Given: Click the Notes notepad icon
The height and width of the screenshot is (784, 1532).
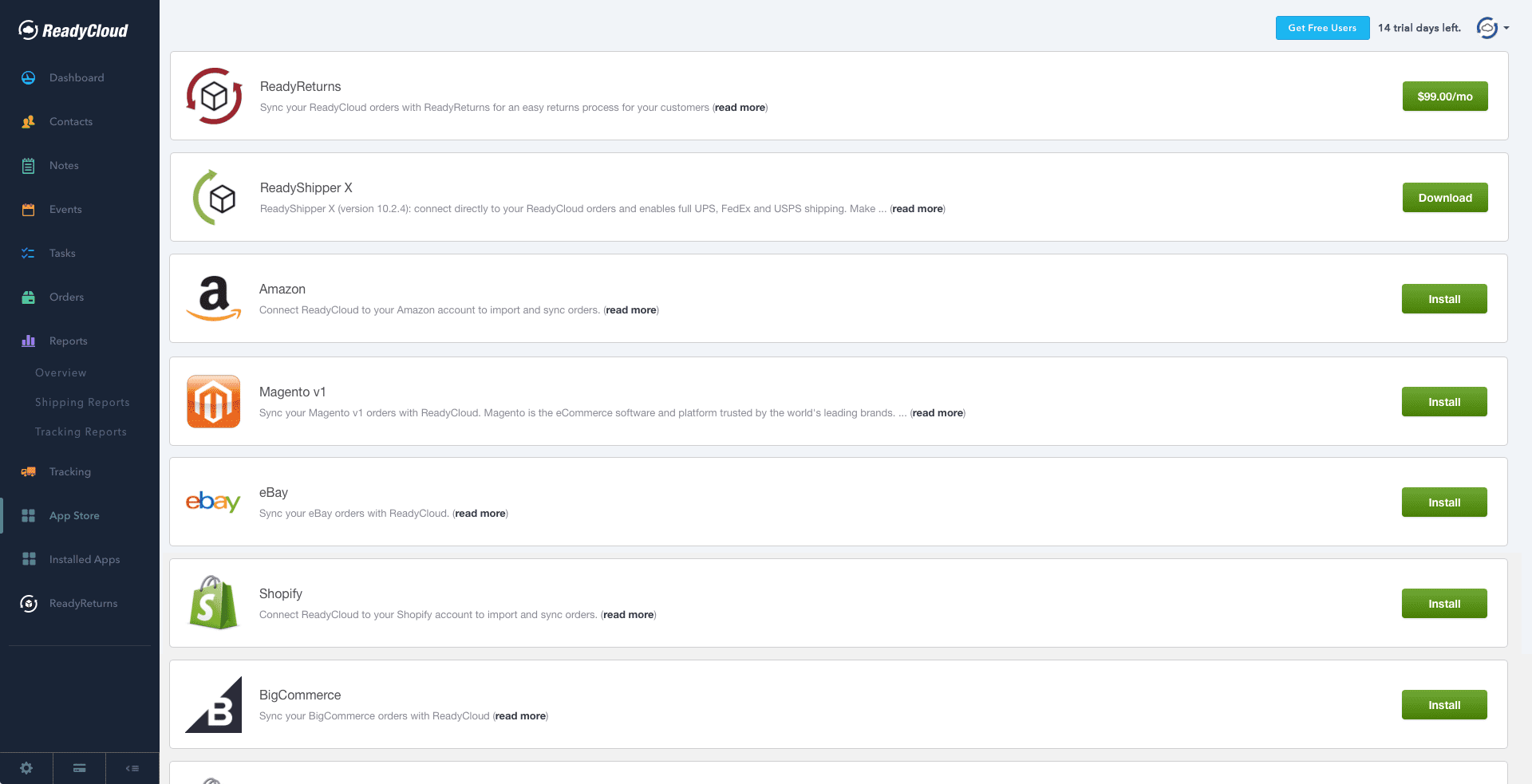Looking at the screenshot, I should click(28, 165).
